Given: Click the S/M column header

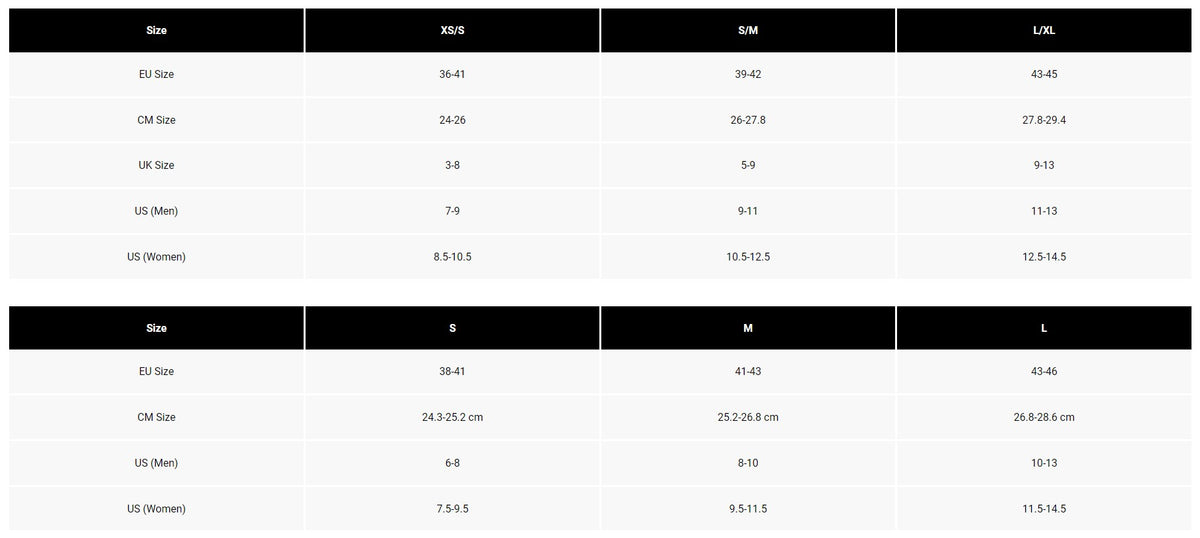Looking at the screenshot, I should (748, 30).
